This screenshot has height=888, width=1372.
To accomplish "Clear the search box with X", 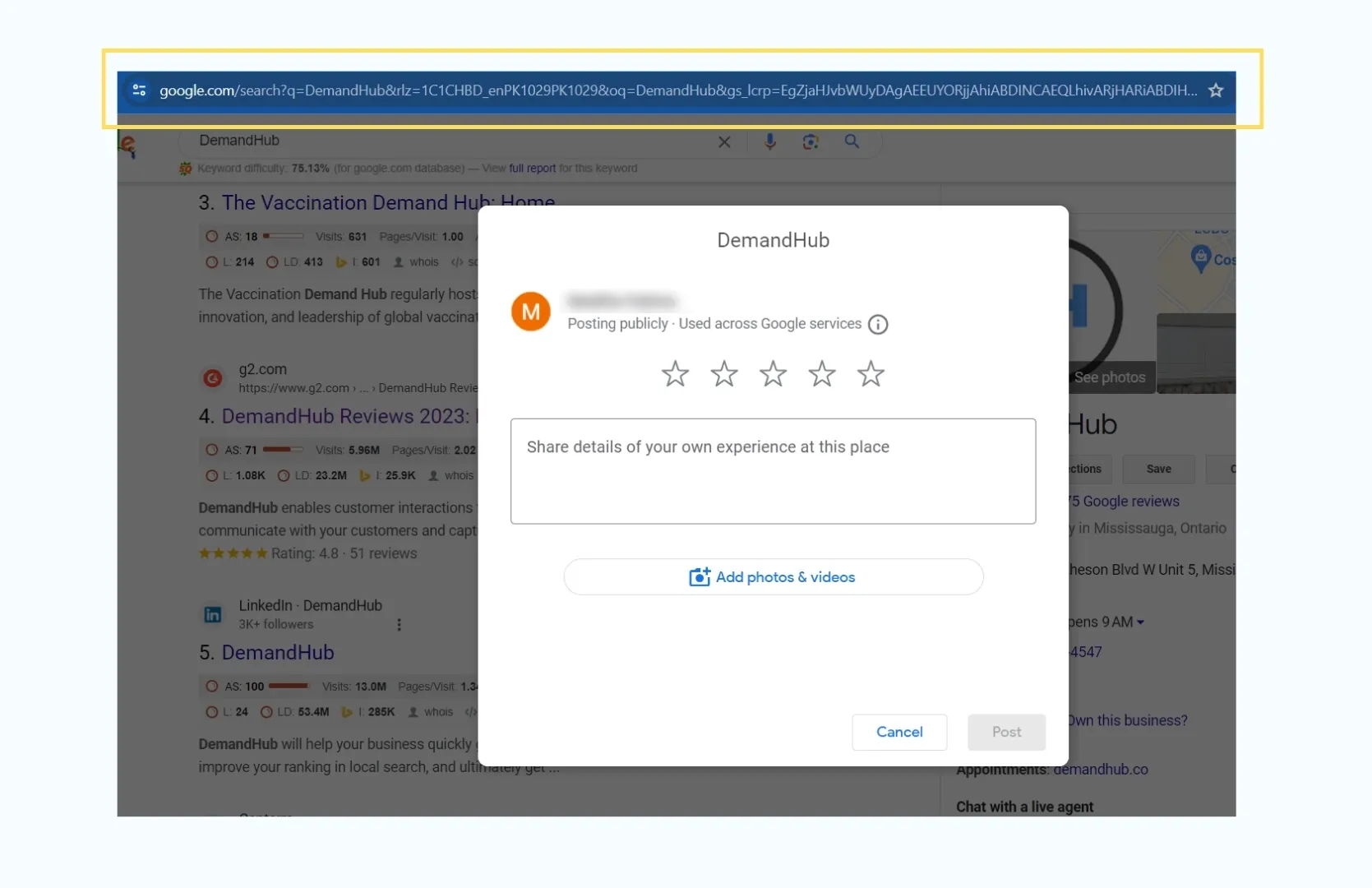I will [x=724, y=141].
